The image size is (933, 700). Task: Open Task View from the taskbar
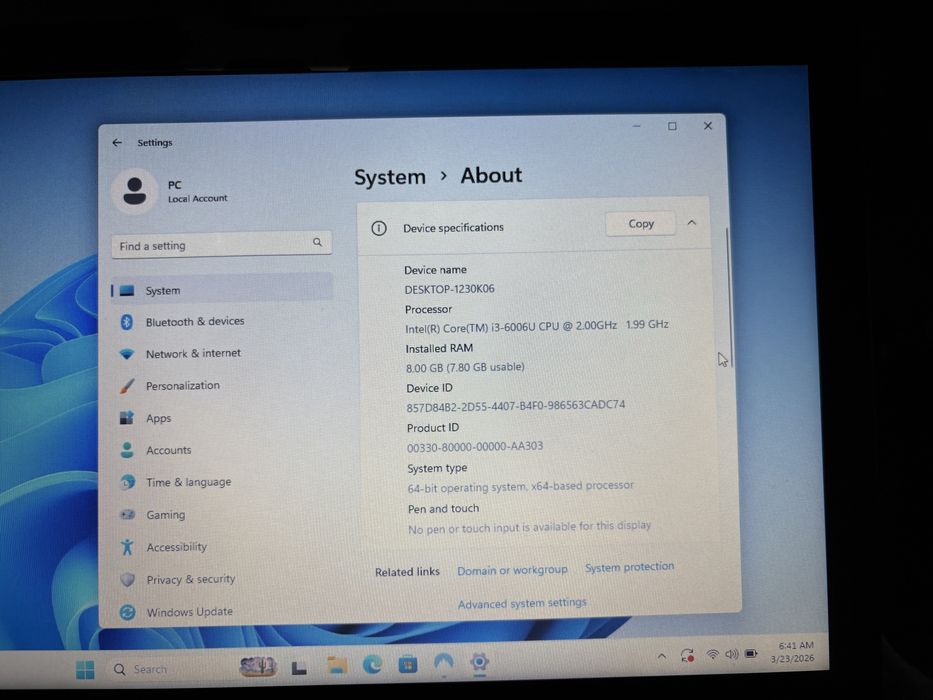pos(299,668)
